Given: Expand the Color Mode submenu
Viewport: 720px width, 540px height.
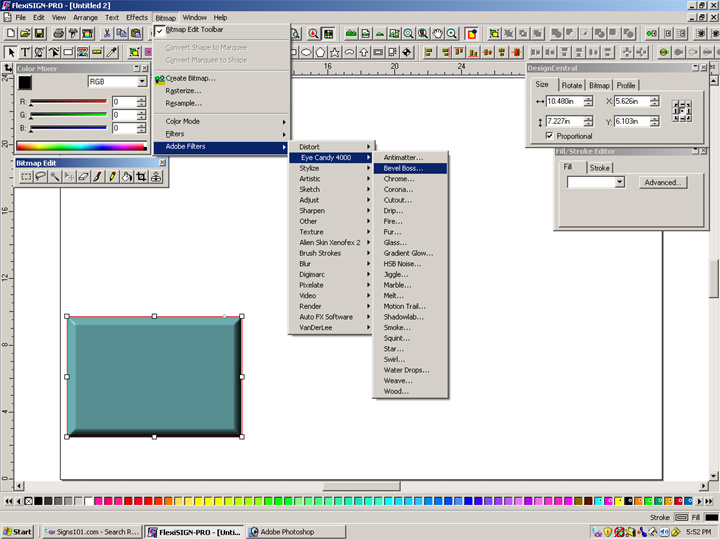Looking at the screenshot, I should (x=221, y=121).
